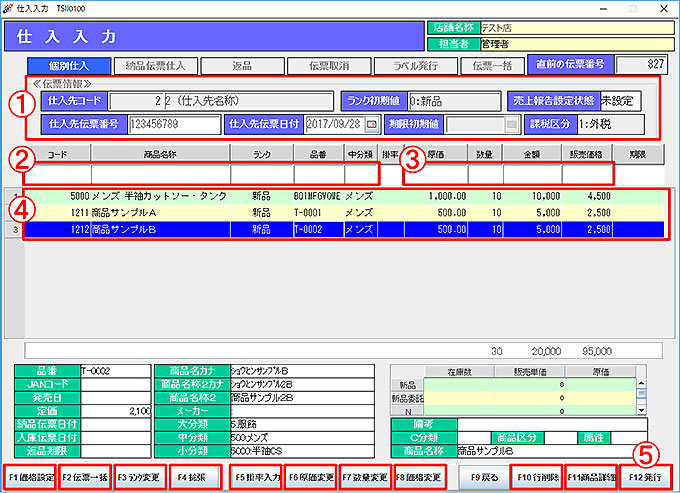Click the 仕入先伝票番号 input field
Screen dimensions: 680x493
[173, 125]
